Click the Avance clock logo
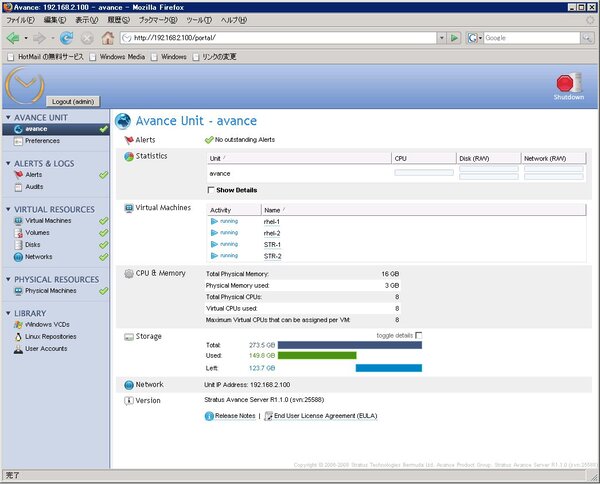600x484 pixels. tap(24, 86)
